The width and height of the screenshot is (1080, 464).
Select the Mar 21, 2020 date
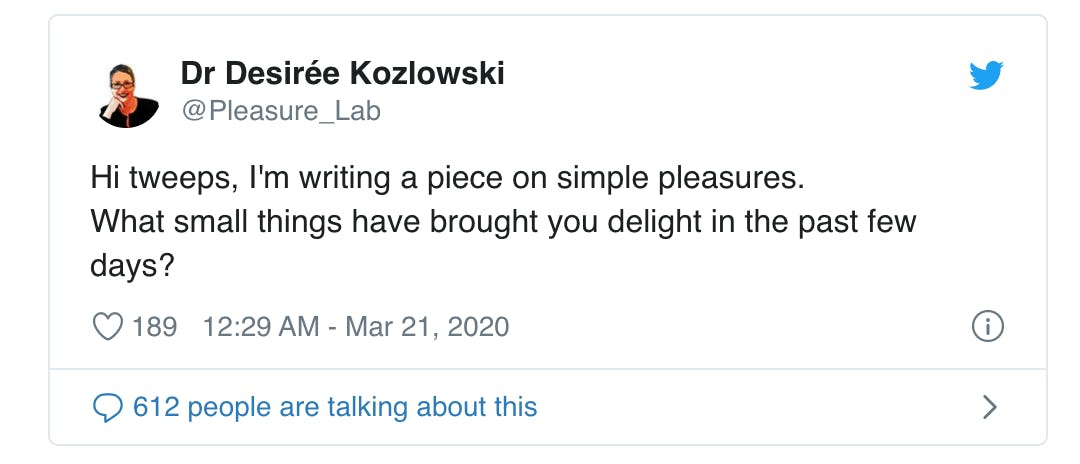427,326
